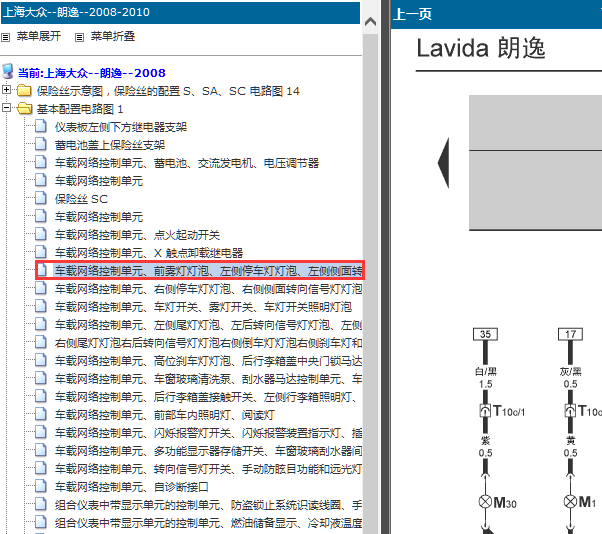Click document icon of 高位刹车灯灯泡 row
This screenshot has width=602, height=534.
coord(41,360)
